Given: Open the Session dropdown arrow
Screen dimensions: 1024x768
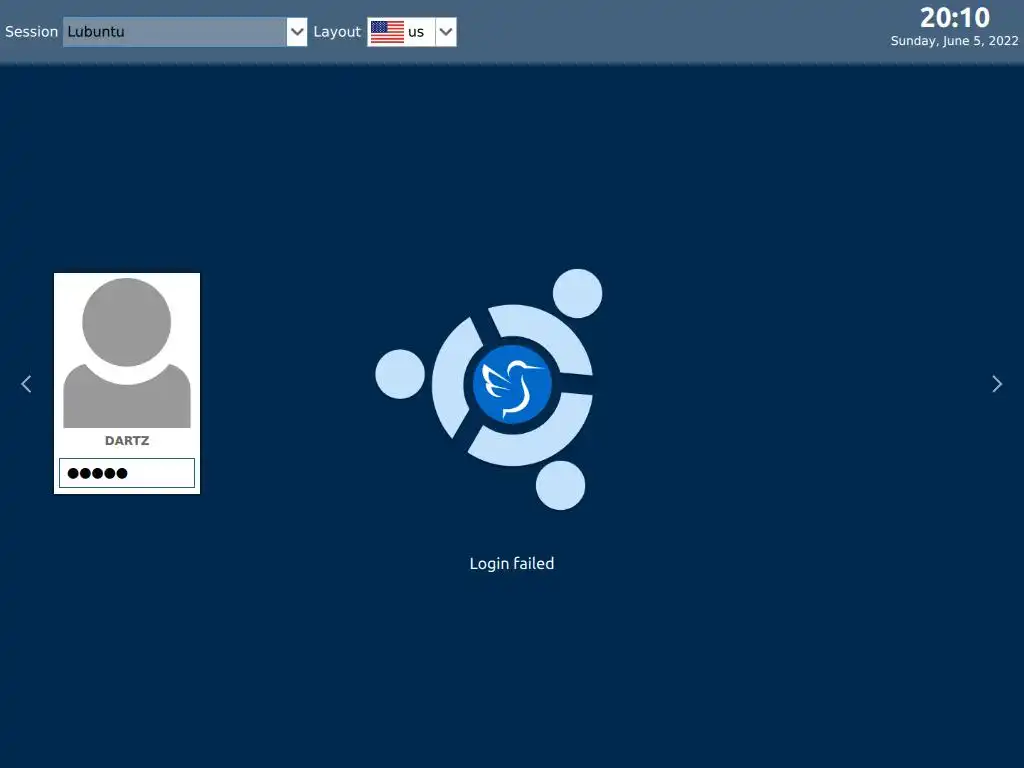Looking at the screenshot, I should [296, 31].
